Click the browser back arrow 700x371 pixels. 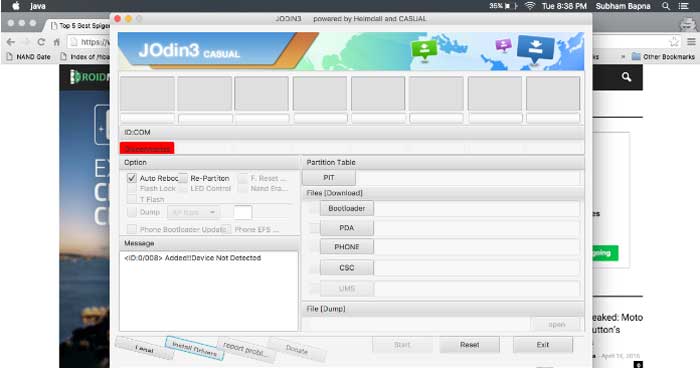coord(11,42)
